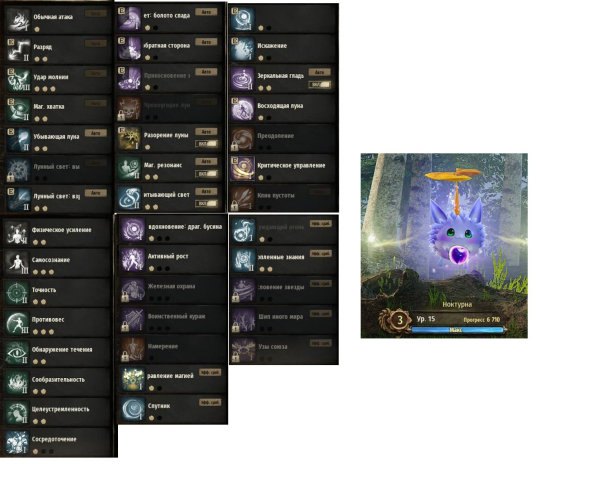The image size is (592, 478).
Task: Select the Удар молнии skill icon
Action: pos(18,80)
